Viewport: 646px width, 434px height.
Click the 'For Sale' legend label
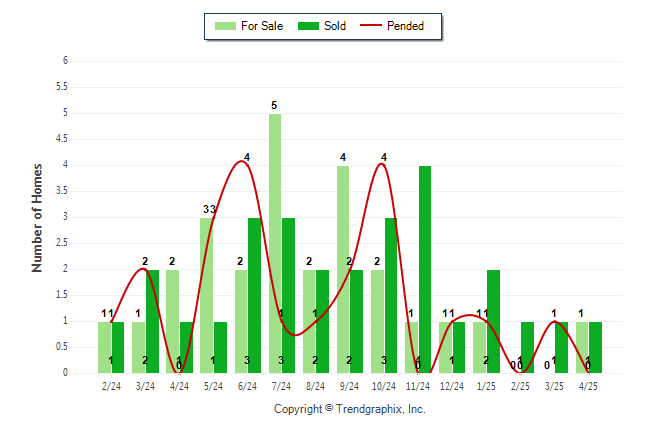262,26
